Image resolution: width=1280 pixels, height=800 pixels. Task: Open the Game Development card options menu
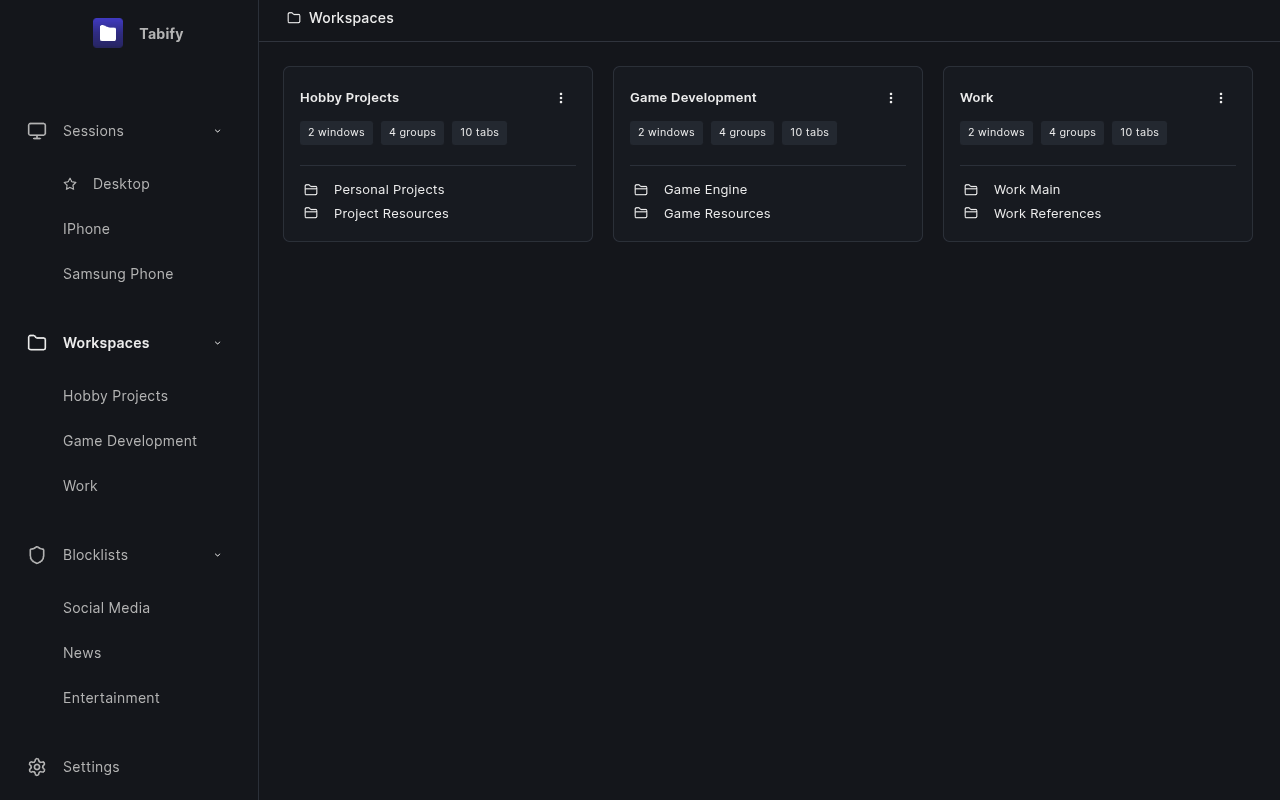(x=891, y=97)
